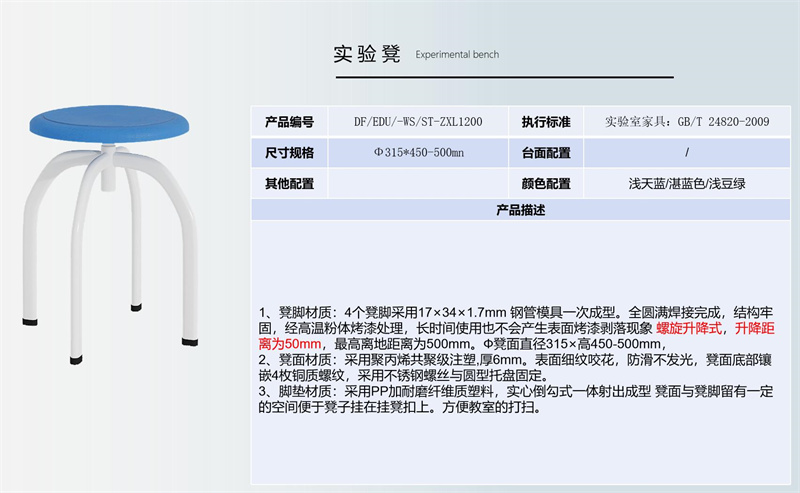Click the 尺寸规格 label cell
800x493 pixels.
[289, 153]
